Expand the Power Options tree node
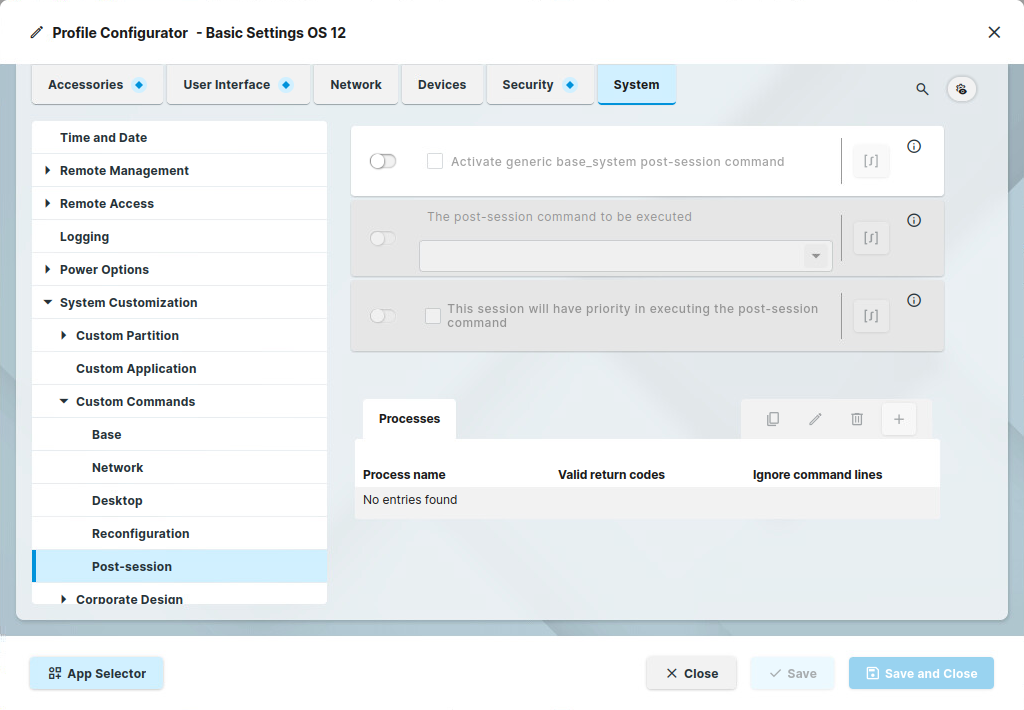 click(48, 270)
